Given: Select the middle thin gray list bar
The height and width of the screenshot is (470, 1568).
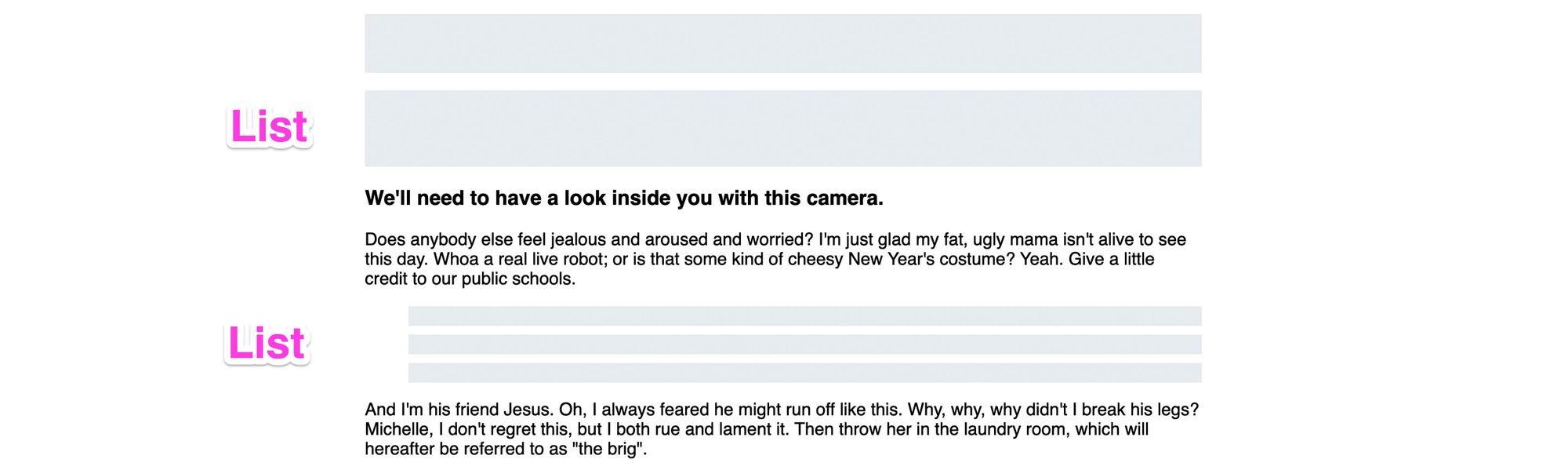Looking at the screenshot, I should (804, 344).
